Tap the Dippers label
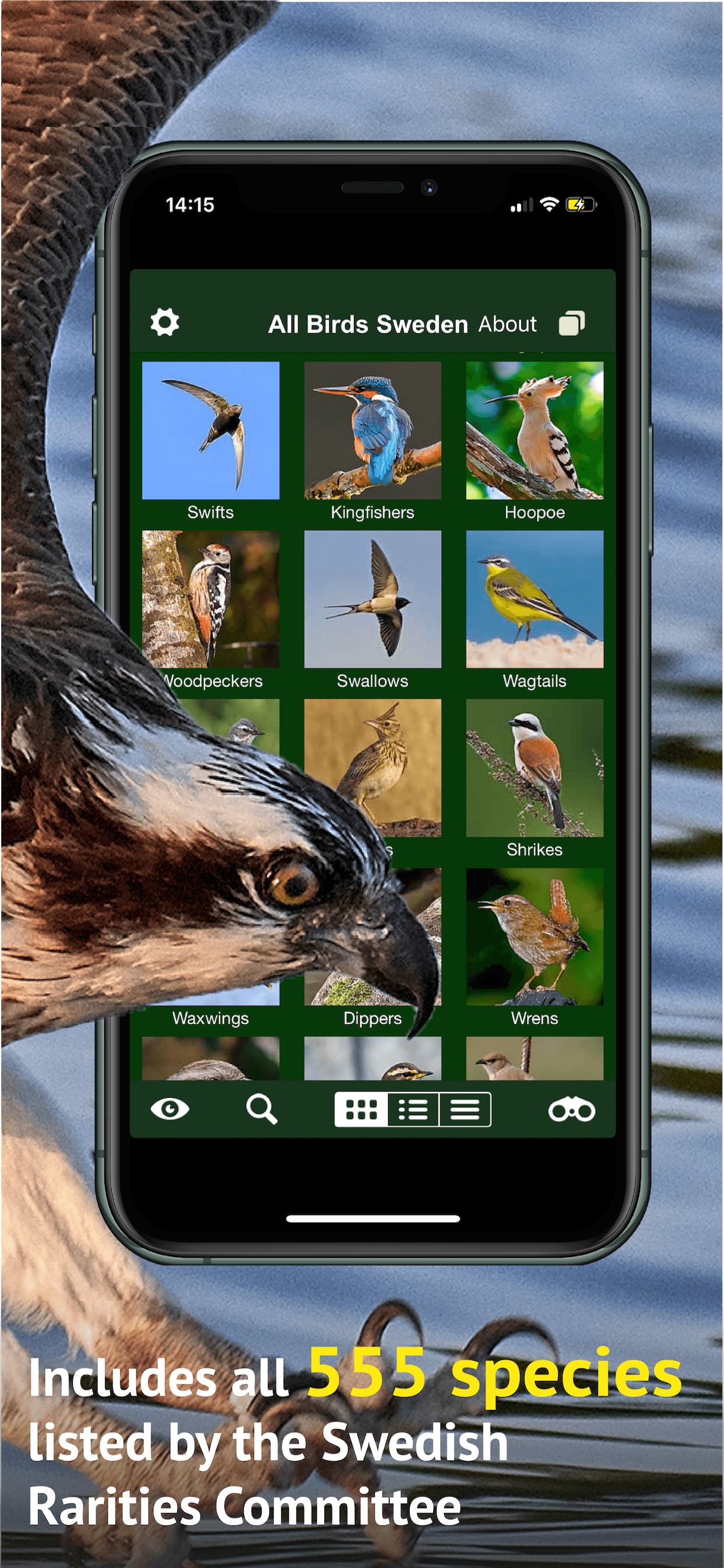This screenshot has width=724, height=1568. click(x=372, y=1019)
